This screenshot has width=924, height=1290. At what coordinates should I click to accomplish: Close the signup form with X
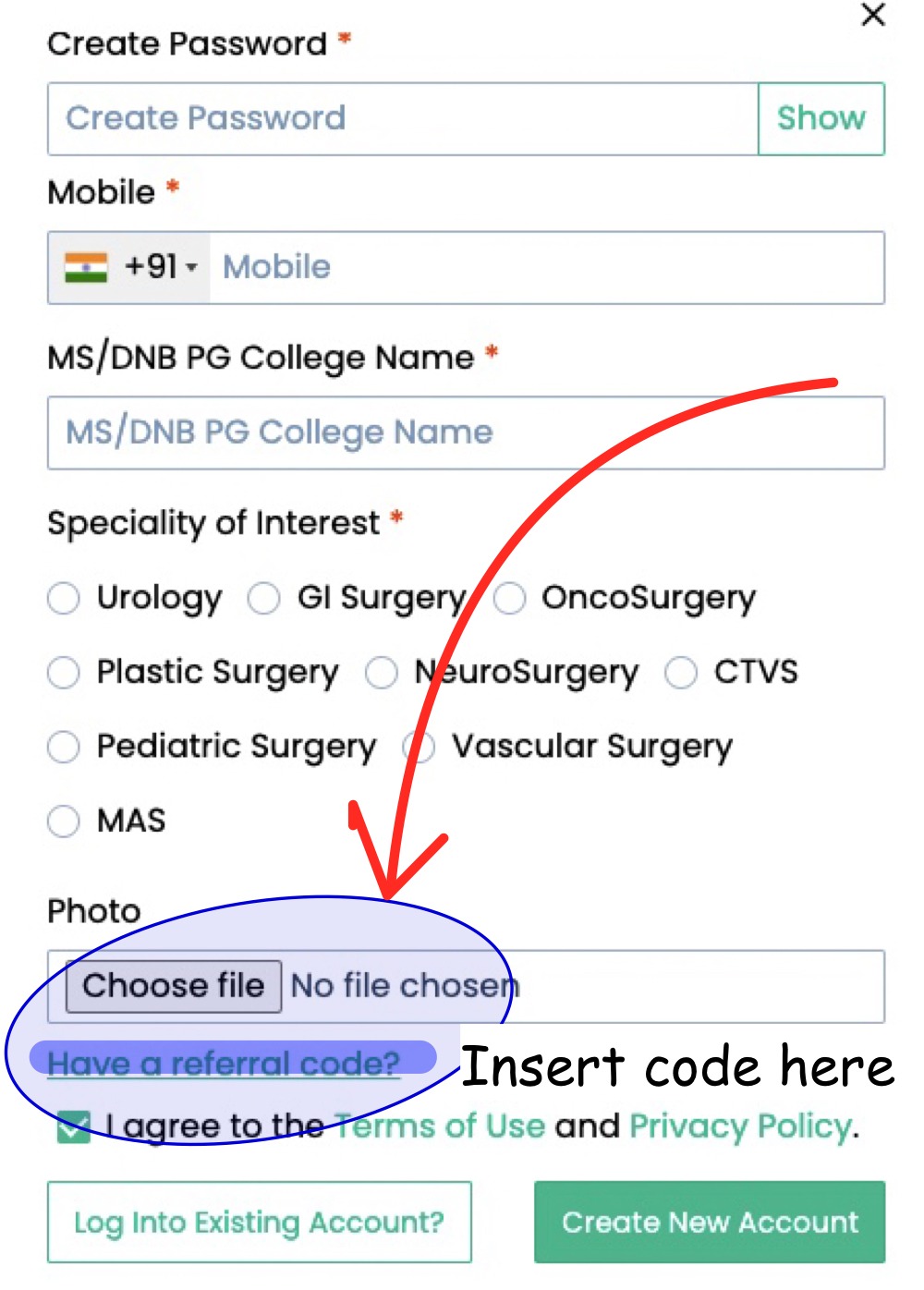click(x=872, y=15)
